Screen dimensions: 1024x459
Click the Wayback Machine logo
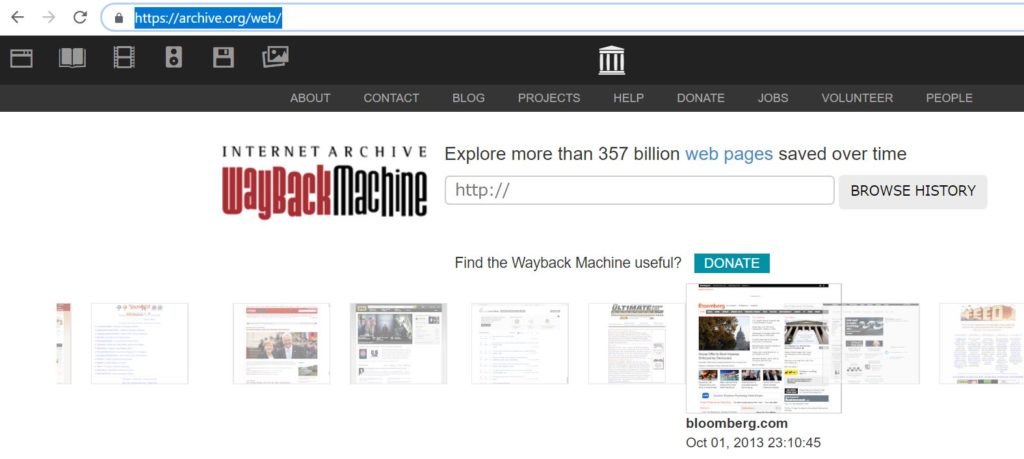pyautogui.click(x=325, y=182)
